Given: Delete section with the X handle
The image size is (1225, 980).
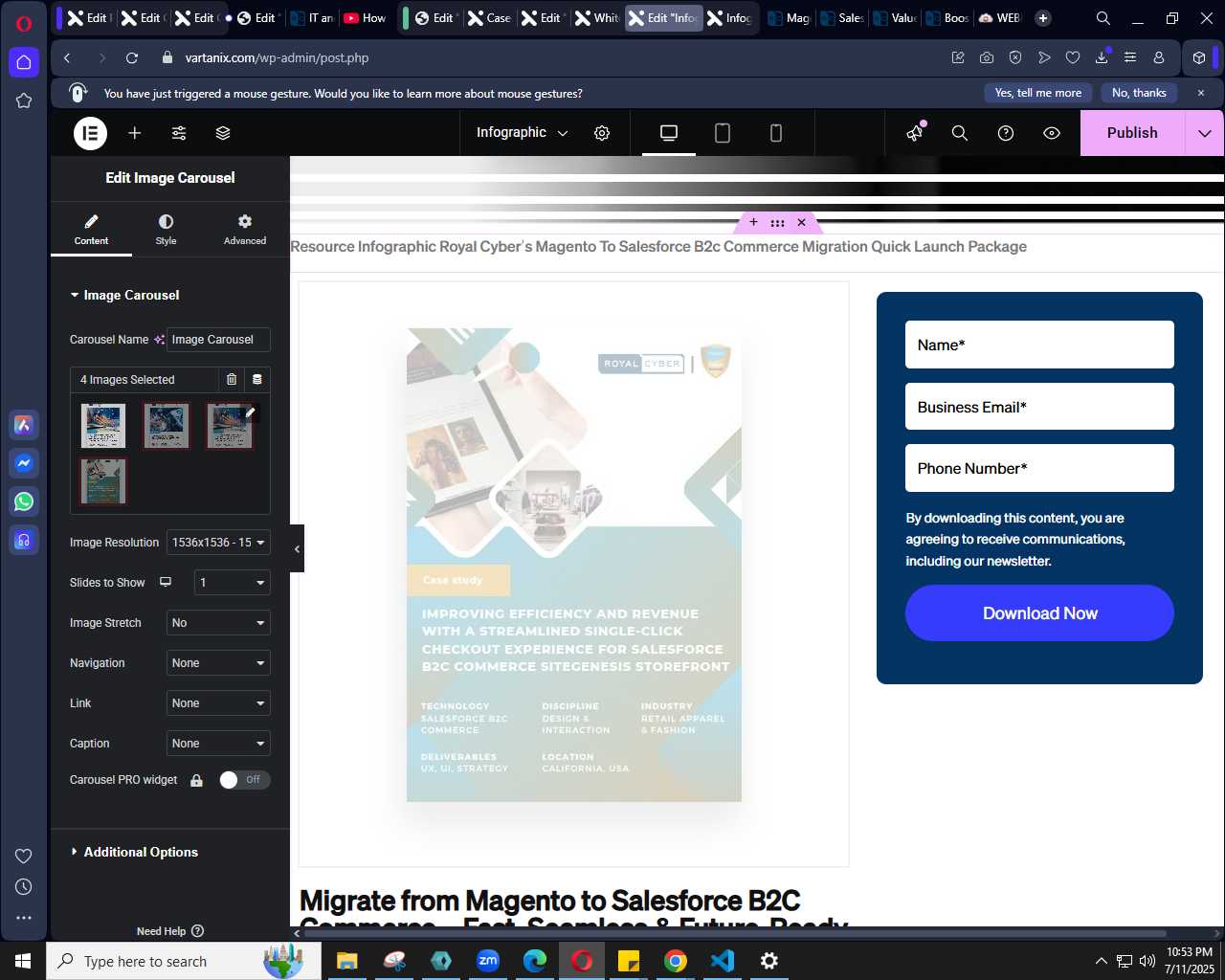Looking at the screenshot, I should tap(802, 222).
